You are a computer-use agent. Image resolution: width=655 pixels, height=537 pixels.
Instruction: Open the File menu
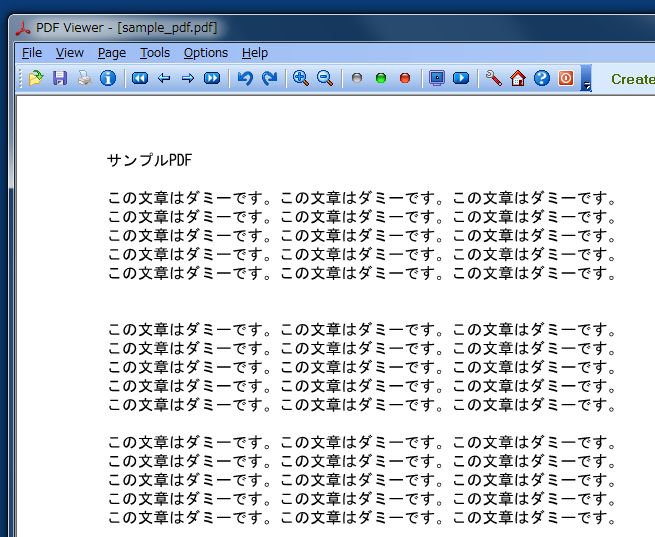click(x=32, y=53)
